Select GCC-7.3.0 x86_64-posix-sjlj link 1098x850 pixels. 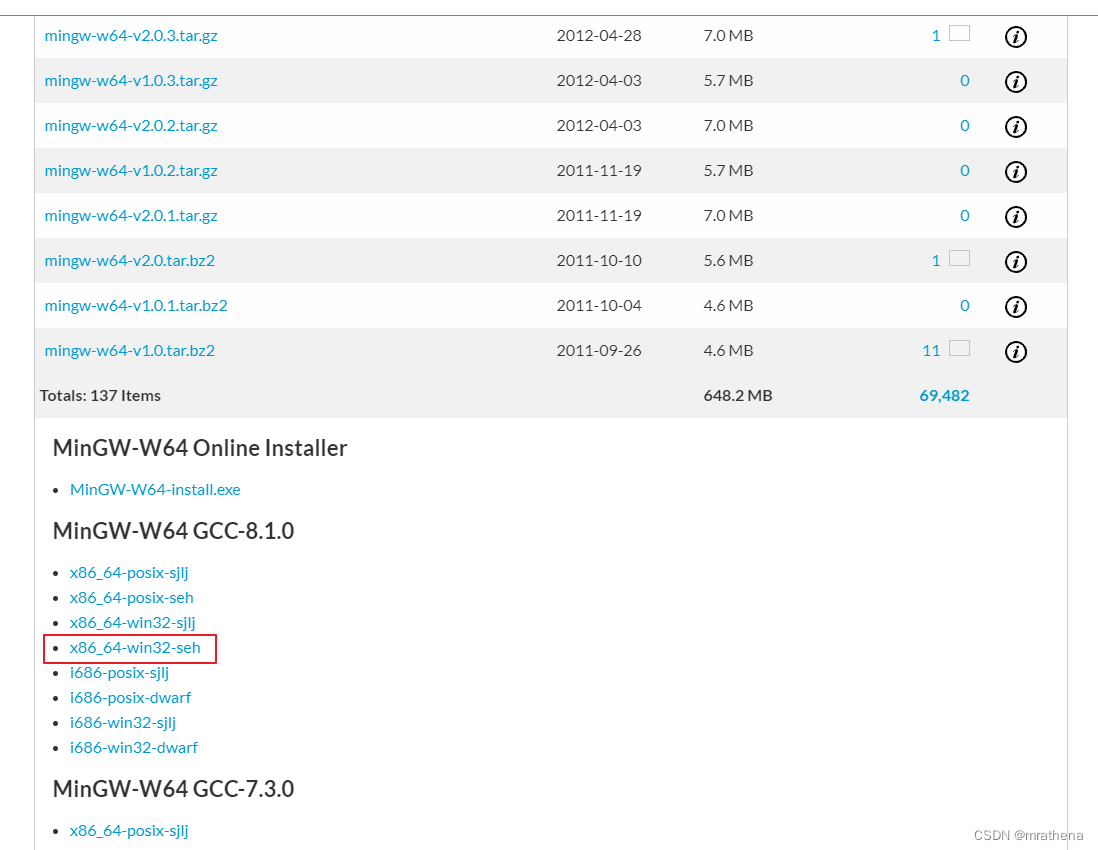click(x=129, y=831)
